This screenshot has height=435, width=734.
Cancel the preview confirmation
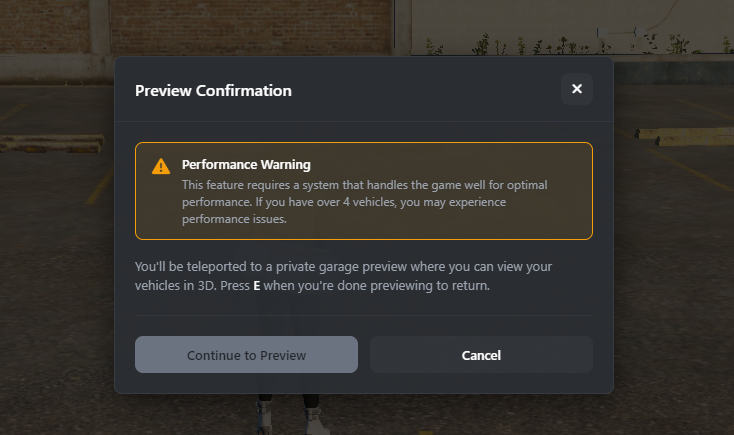(481, 355)
